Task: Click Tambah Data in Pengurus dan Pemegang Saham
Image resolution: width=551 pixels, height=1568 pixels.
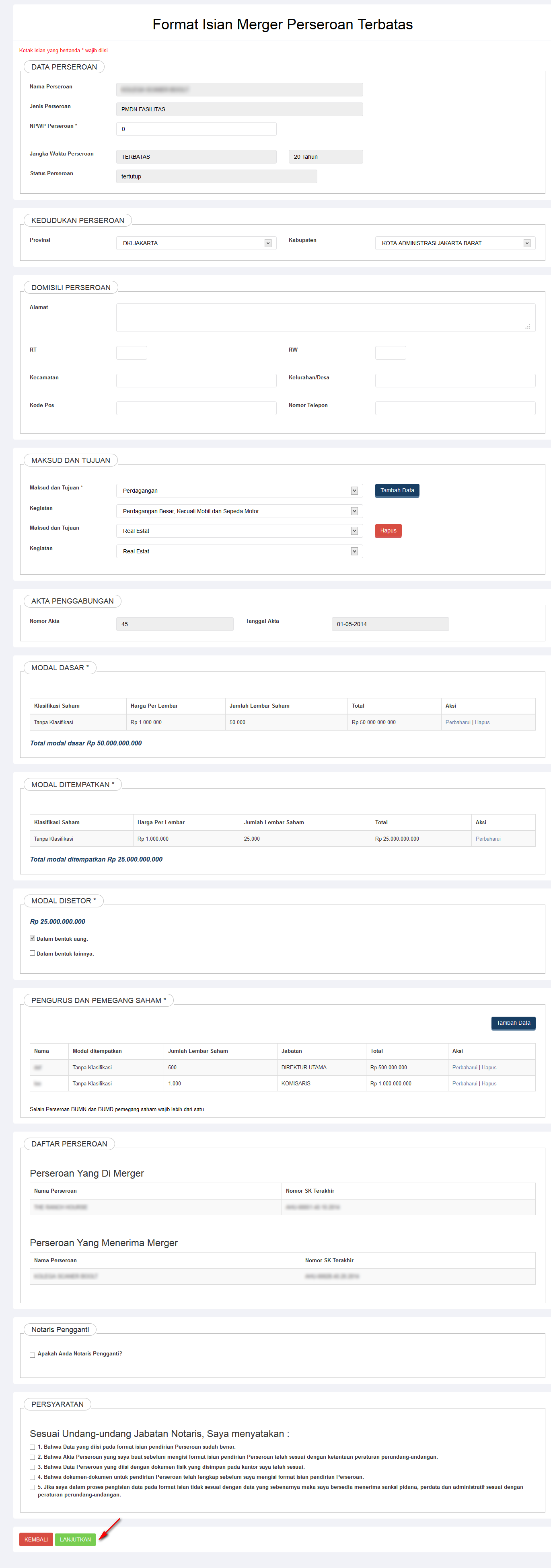Action: pos(513,1023)
